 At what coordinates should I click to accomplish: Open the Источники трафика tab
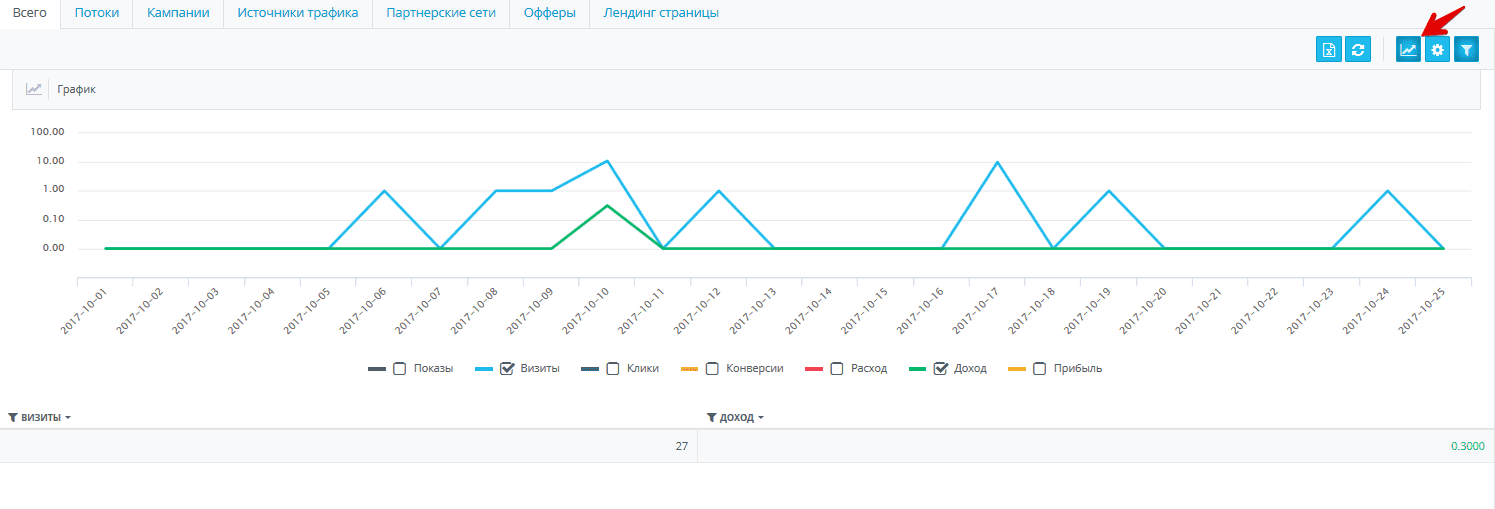click(298, 14)
